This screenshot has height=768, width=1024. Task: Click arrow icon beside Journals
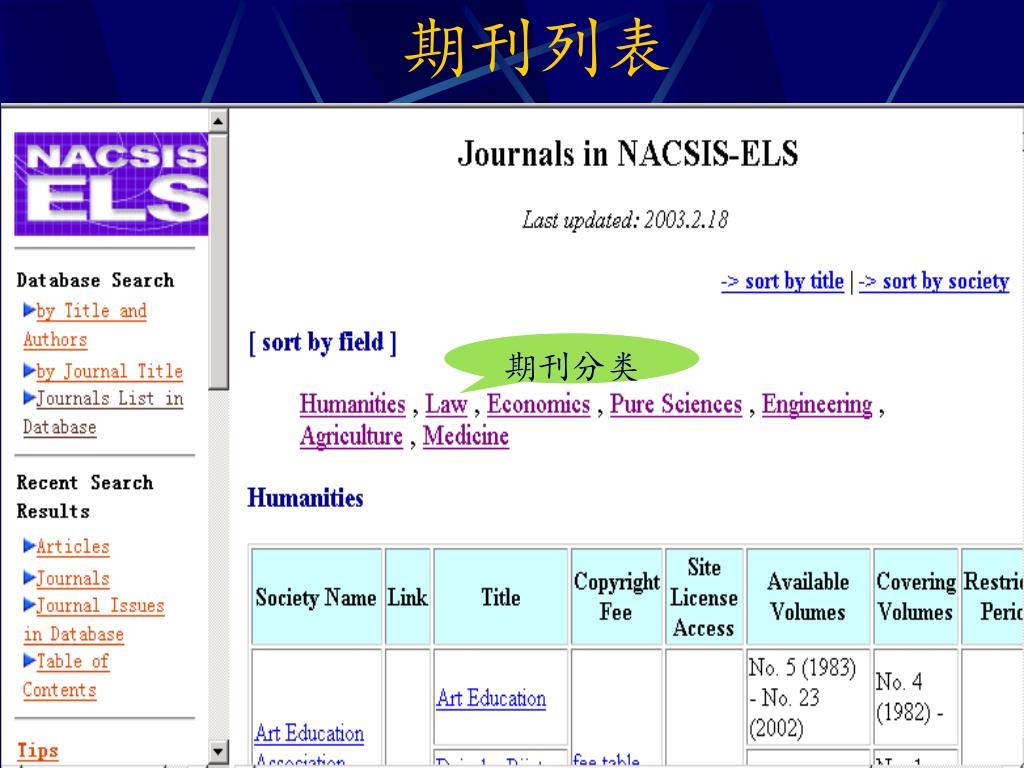coord(29,577)
